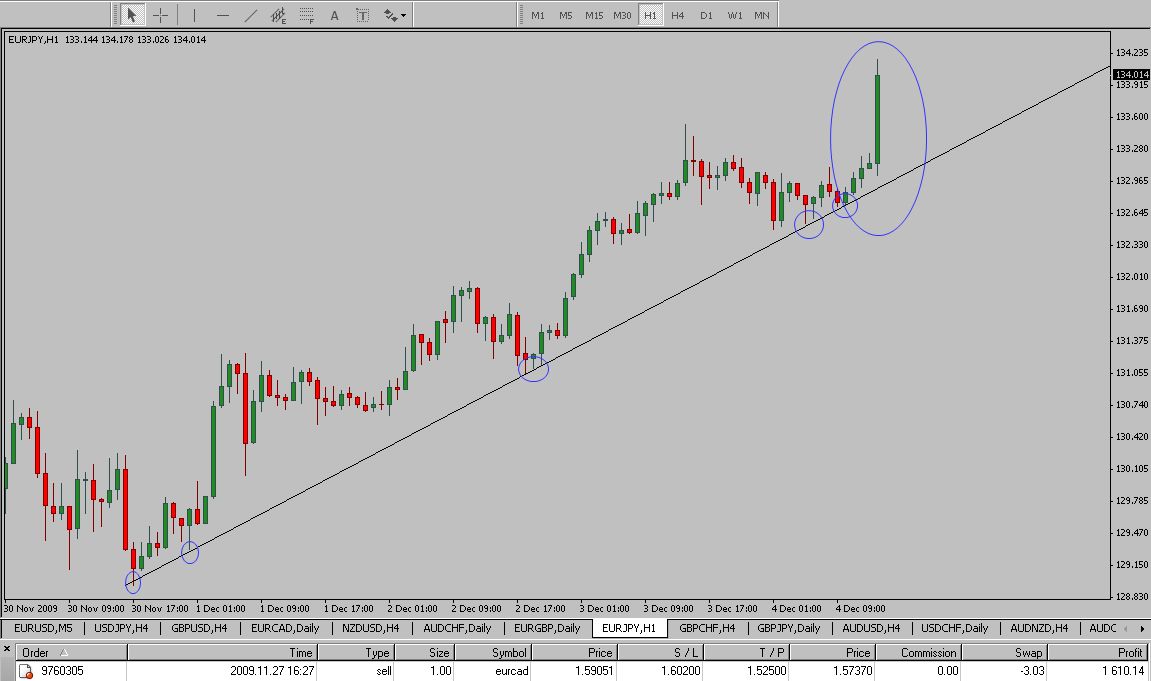Toggle the H4 timeframe button

pyautogui.click(x=678, y=15)
